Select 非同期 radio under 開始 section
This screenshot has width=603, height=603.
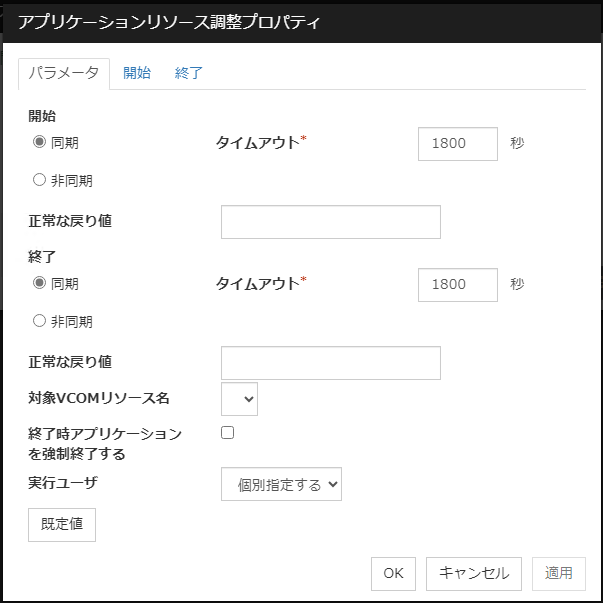pos(40,181)
